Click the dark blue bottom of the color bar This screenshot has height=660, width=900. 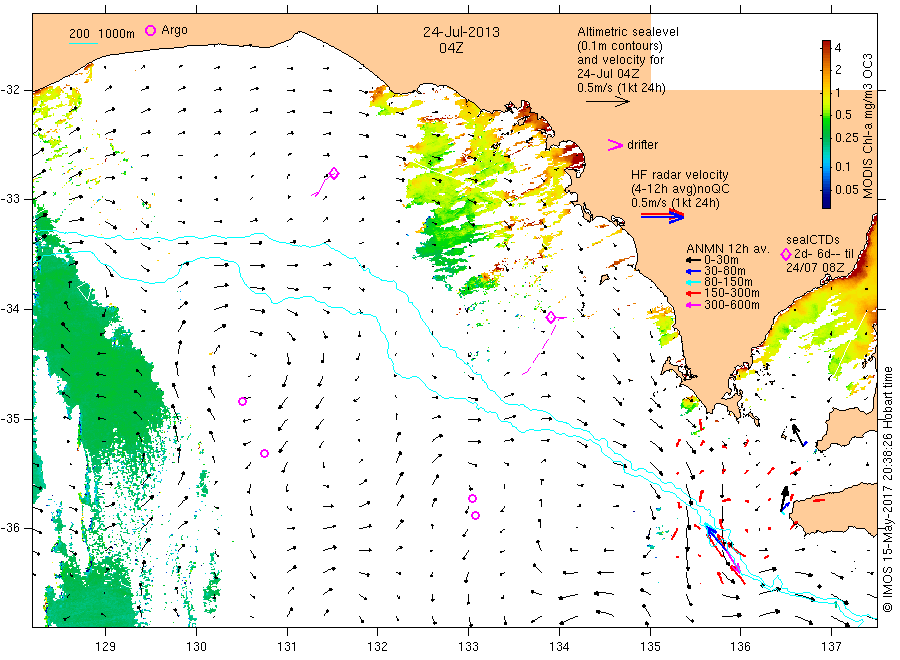pyautogui.click(x=827, y=203)
